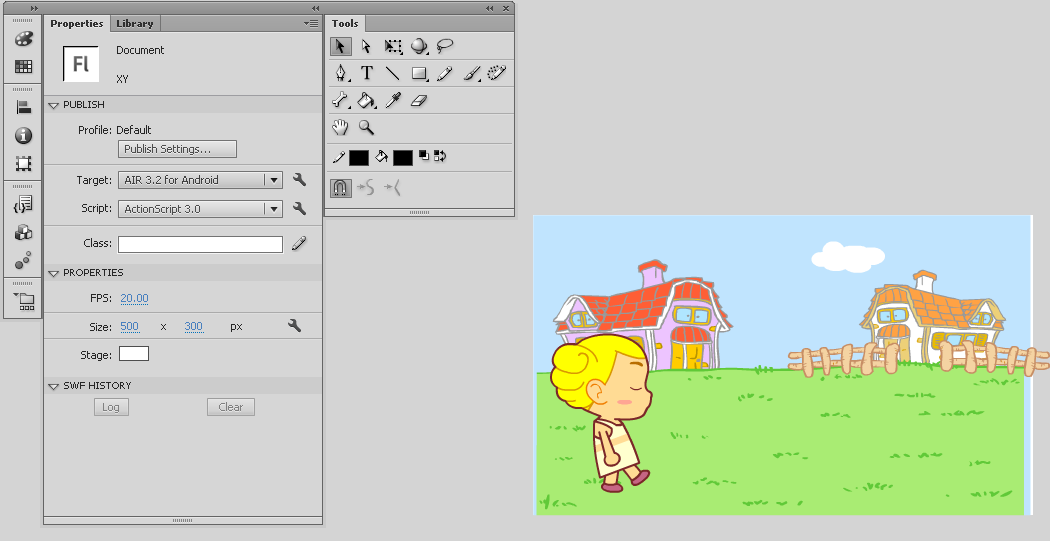
Task: Click the pencil icon next to Class field
Action: [299, 244]
